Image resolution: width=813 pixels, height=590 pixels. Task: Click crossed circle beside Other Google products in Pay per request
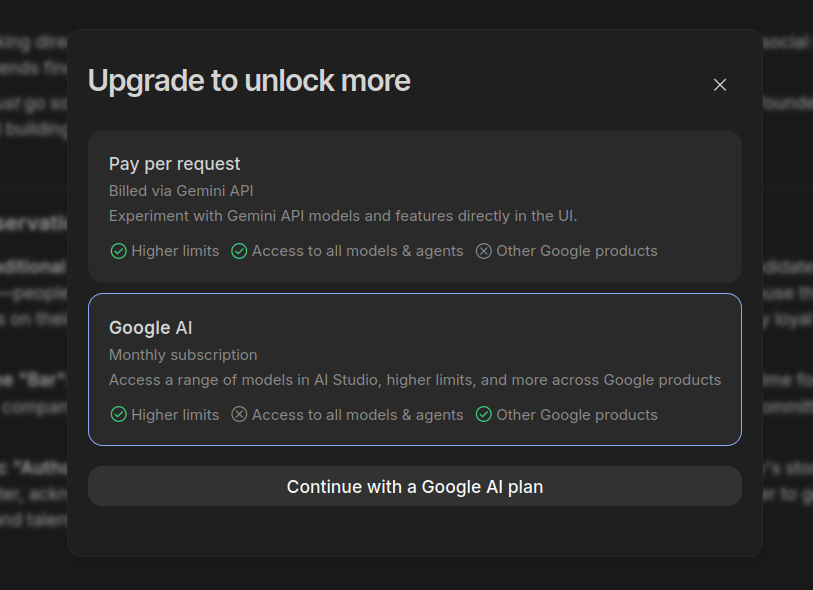coord(484,251)
